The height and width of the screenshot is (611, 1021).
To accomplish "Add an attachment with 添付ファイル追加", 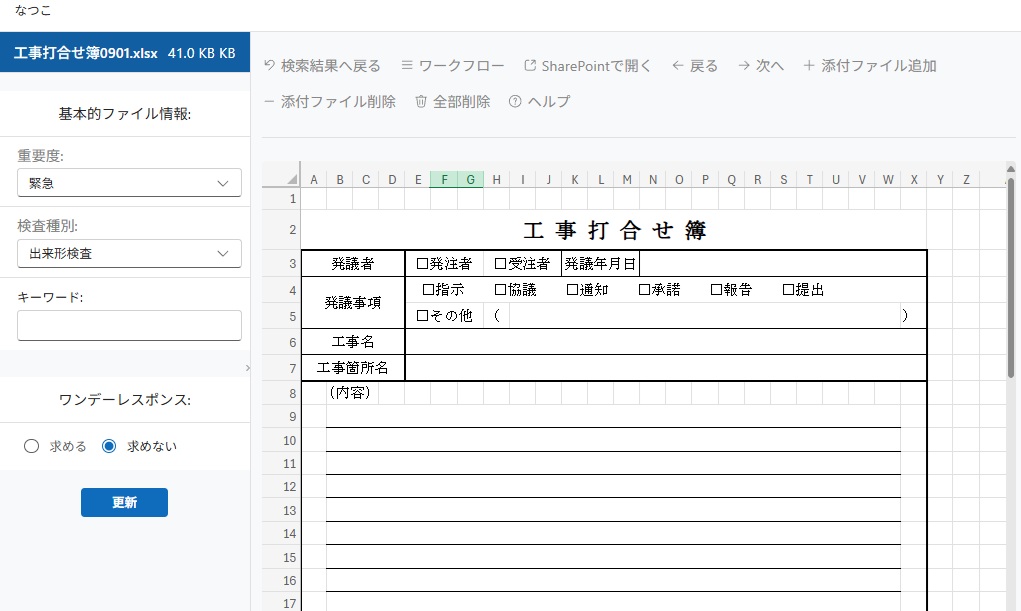I will click(809, 66).
